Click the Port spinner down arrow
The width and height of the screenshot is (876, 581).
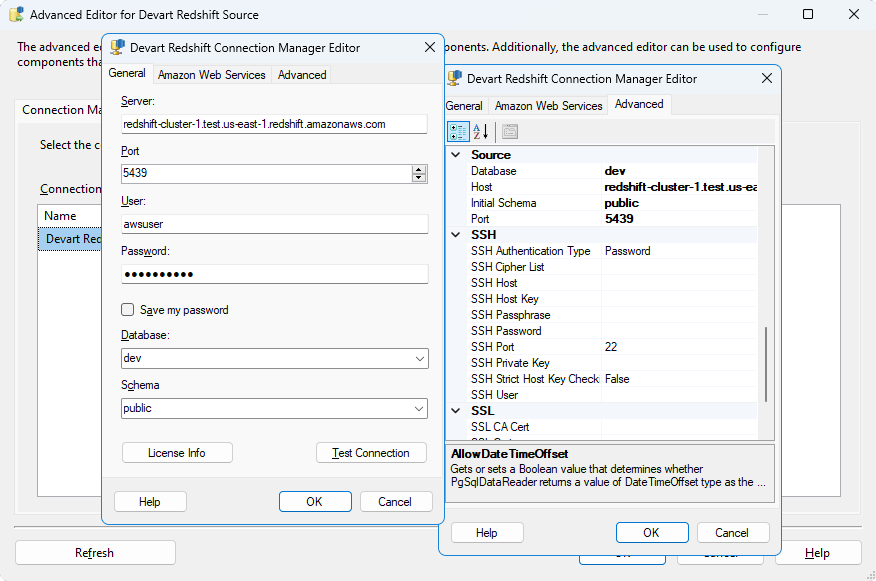click(x=419, y=178)
